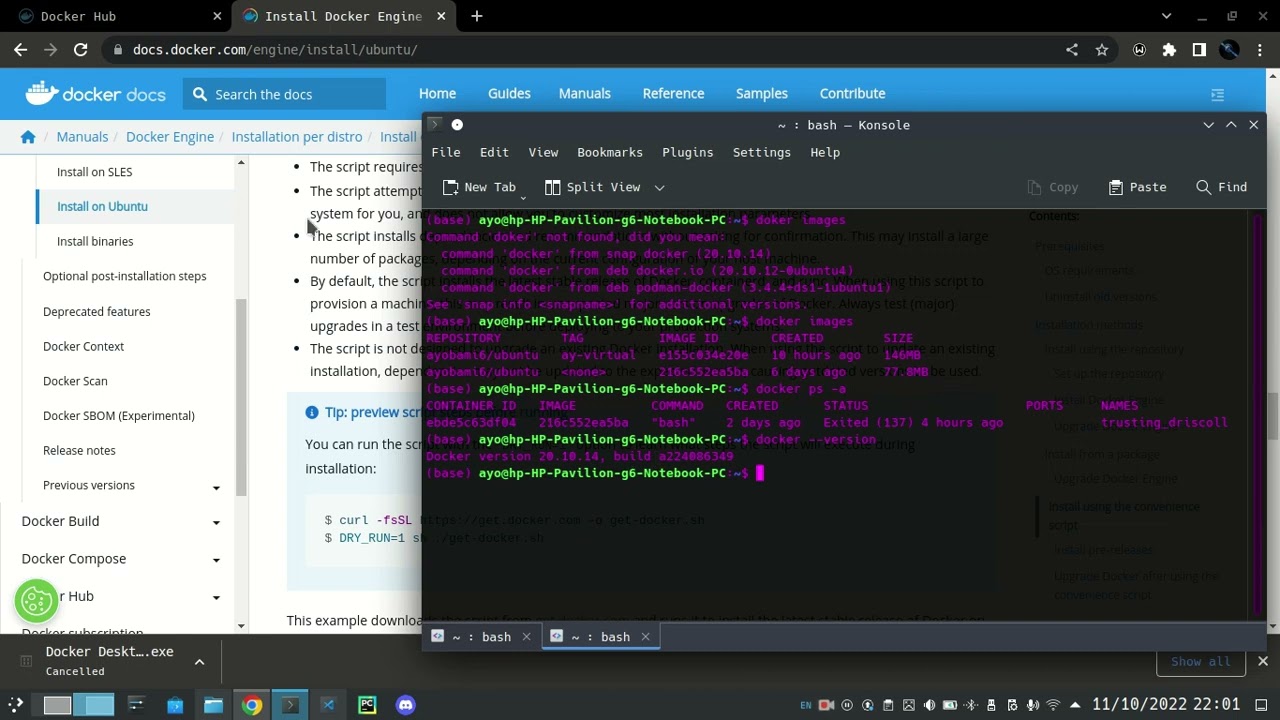Open Konsole Plugins menu
The width and height of the screenshot is (1280, 720).
point(688,152)
